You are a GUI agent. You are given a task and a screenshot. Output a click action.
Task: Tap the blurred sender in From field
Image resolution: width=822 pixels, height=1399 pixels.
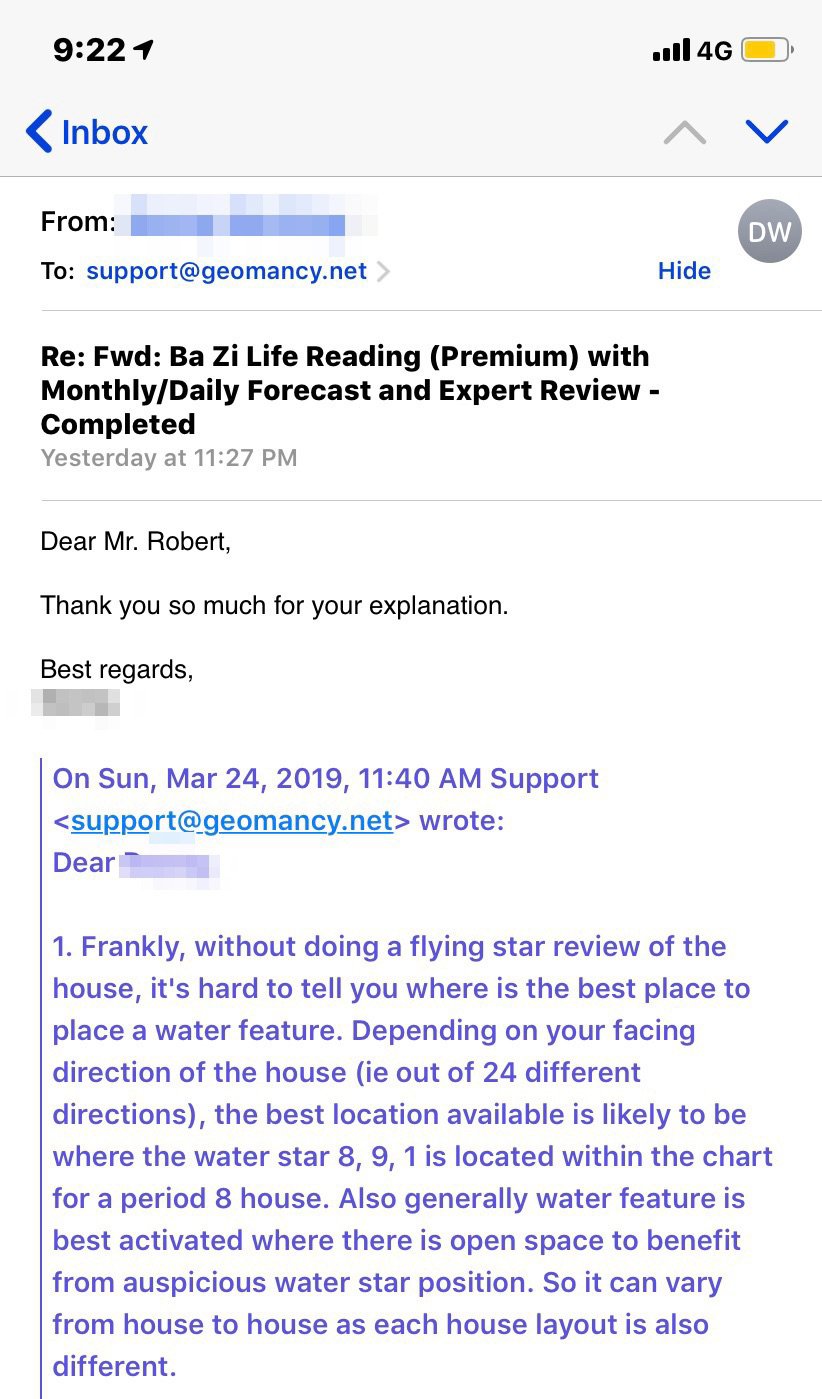pos(240,222)
